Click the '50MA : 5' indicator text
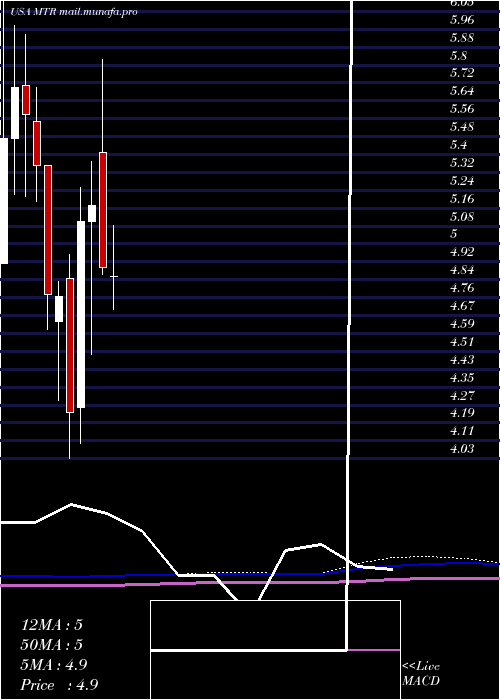 tap(52, 645)
